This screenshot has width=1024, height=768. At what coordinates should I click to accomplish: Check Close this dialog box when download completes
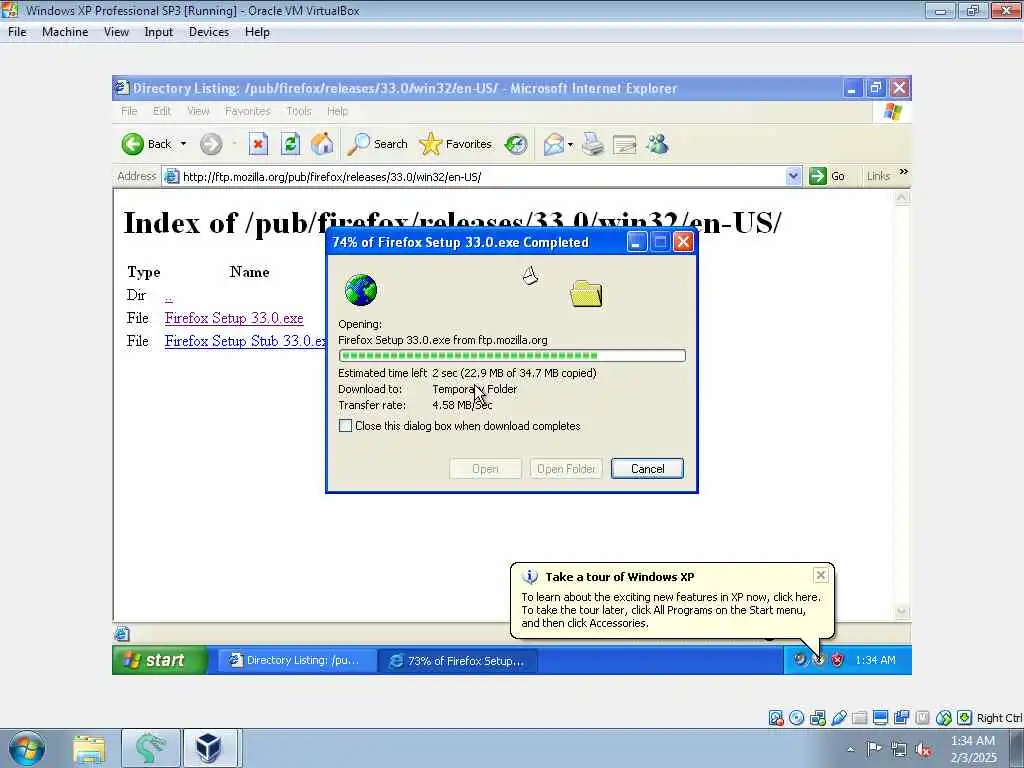345,426
